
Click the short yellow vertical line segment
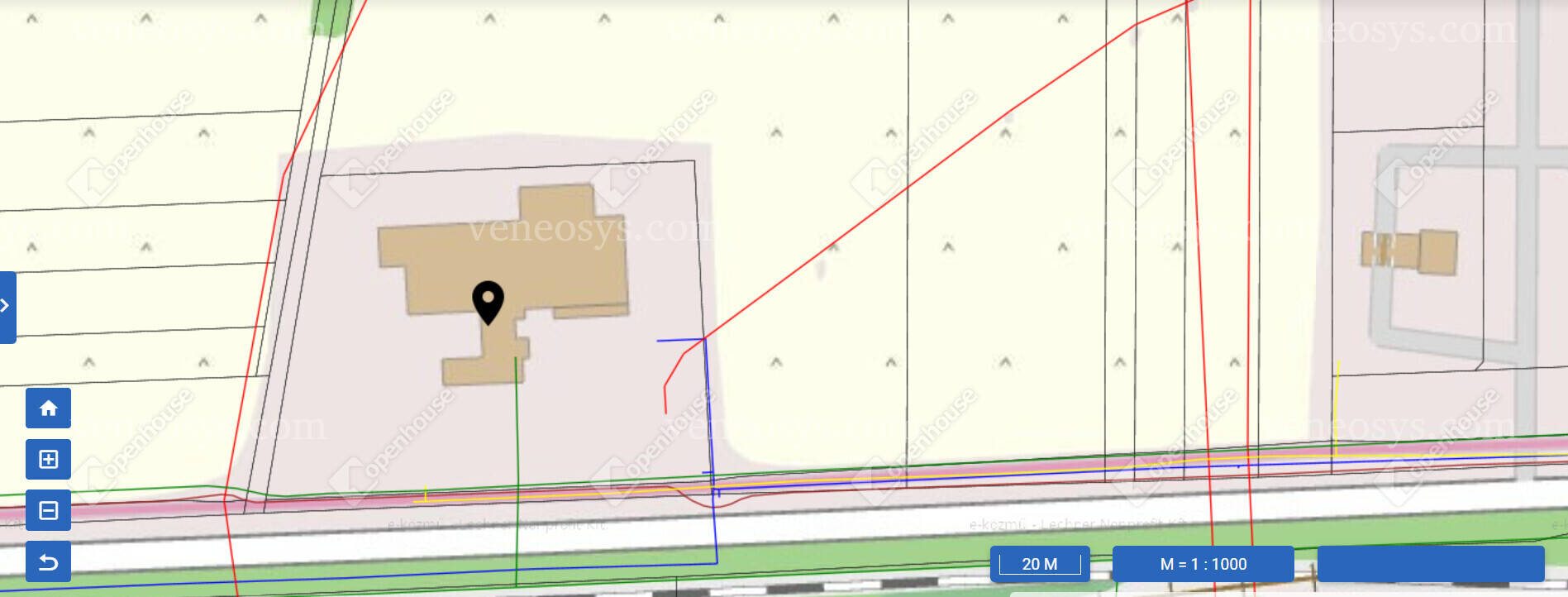(1337, 408)
